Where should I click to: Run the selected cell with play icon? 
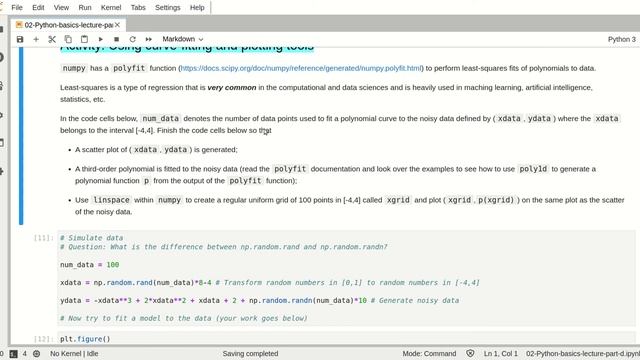point(100,39)
